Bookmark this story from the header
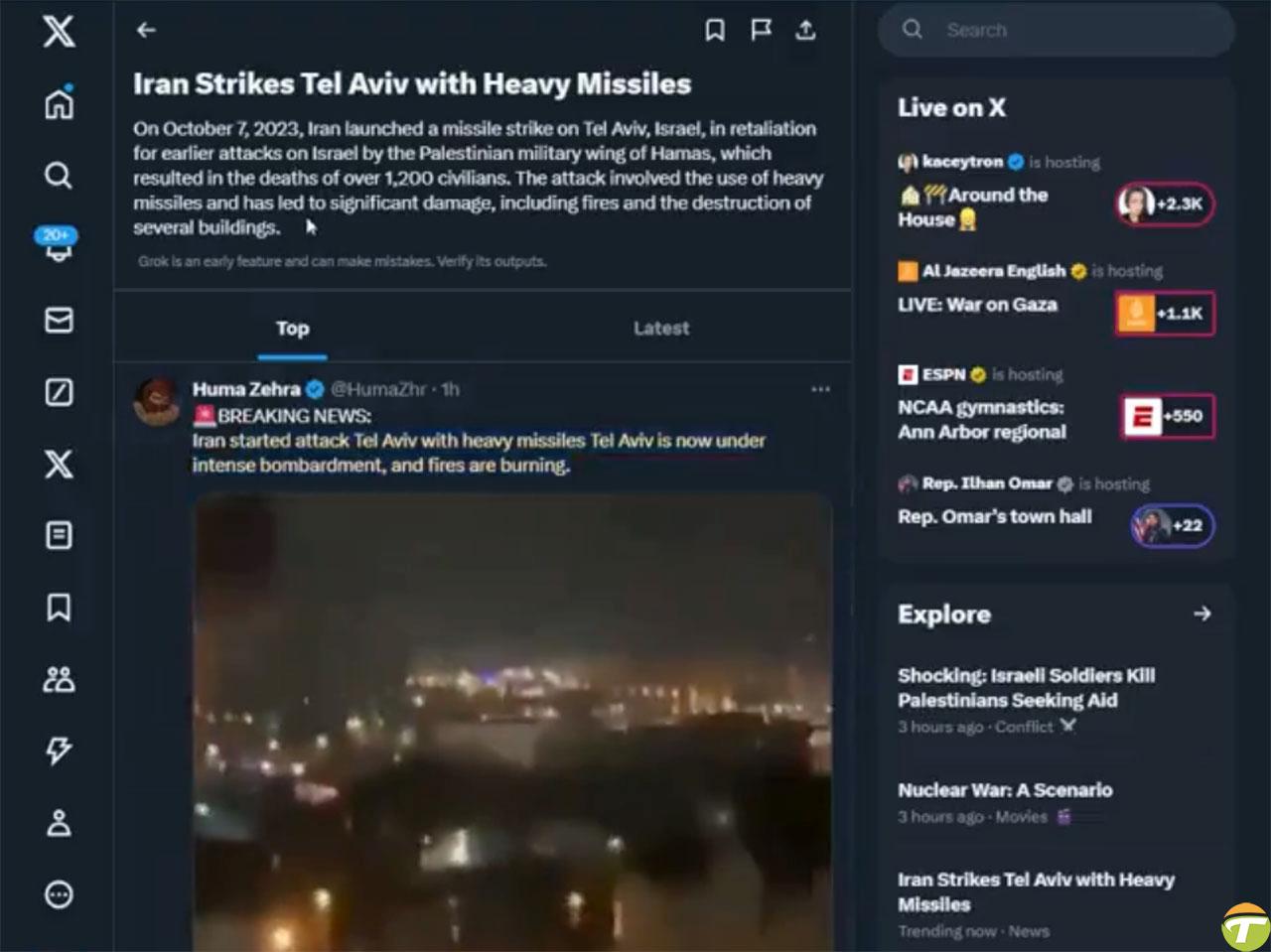The height and width of the screenshot is (952, 1271). 714,31
